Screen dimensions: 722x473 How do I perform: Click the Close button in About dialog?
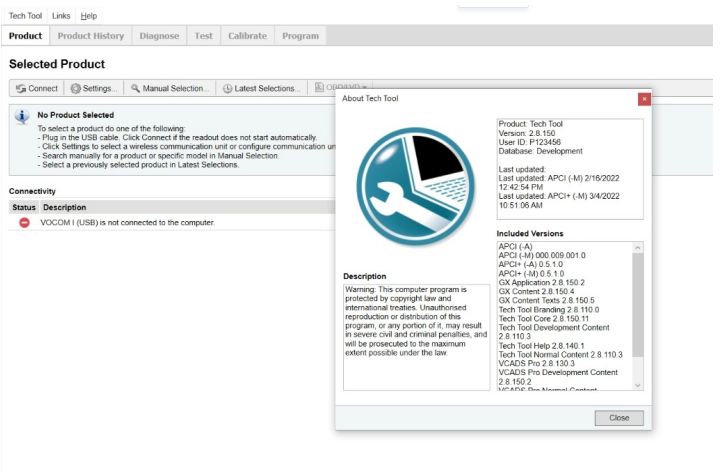pyautogui.click(x=619, y=418)
